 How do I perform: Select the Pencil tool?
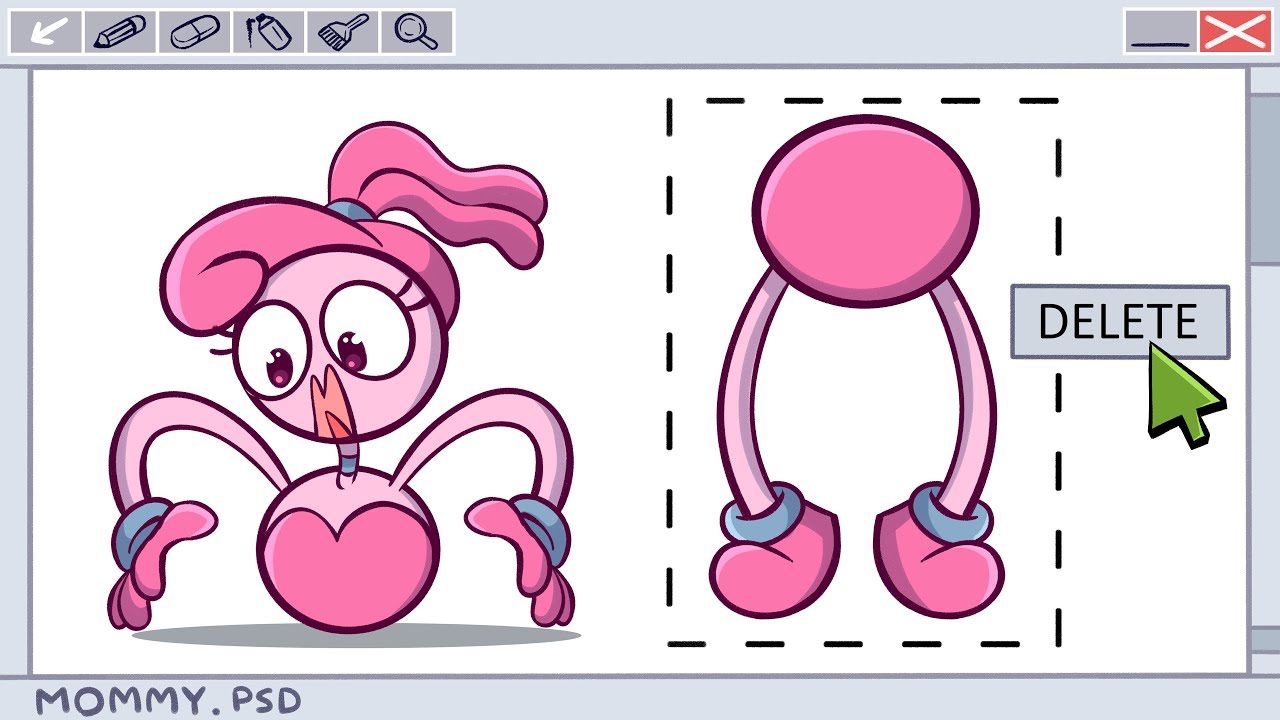[x=120, y=32]
